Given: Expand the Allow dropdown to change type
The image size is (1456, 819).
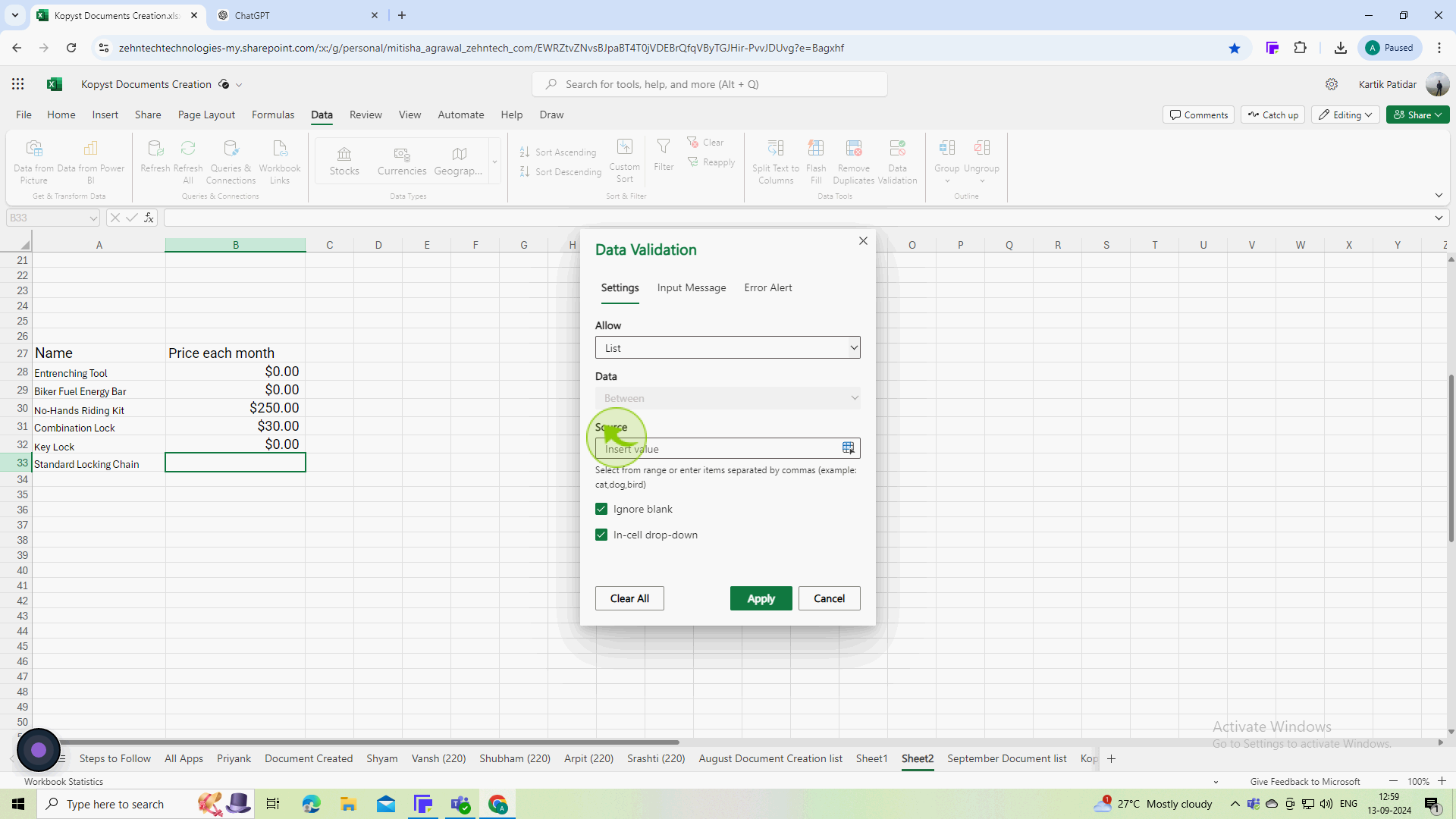Looking at the screenshot, I should 853,347.
